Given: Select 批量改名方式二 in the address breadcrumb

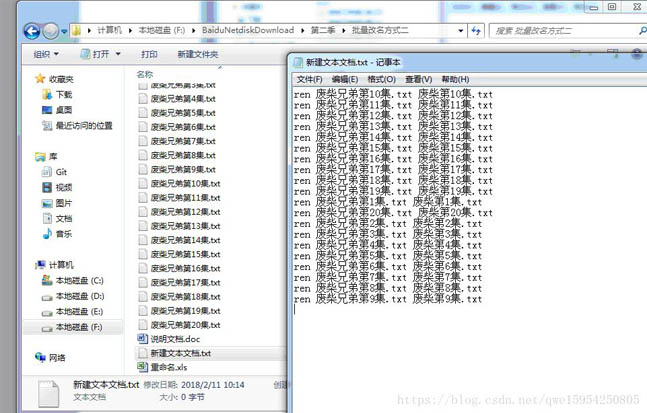Looking at the screenshot, I should pos(380,30).
